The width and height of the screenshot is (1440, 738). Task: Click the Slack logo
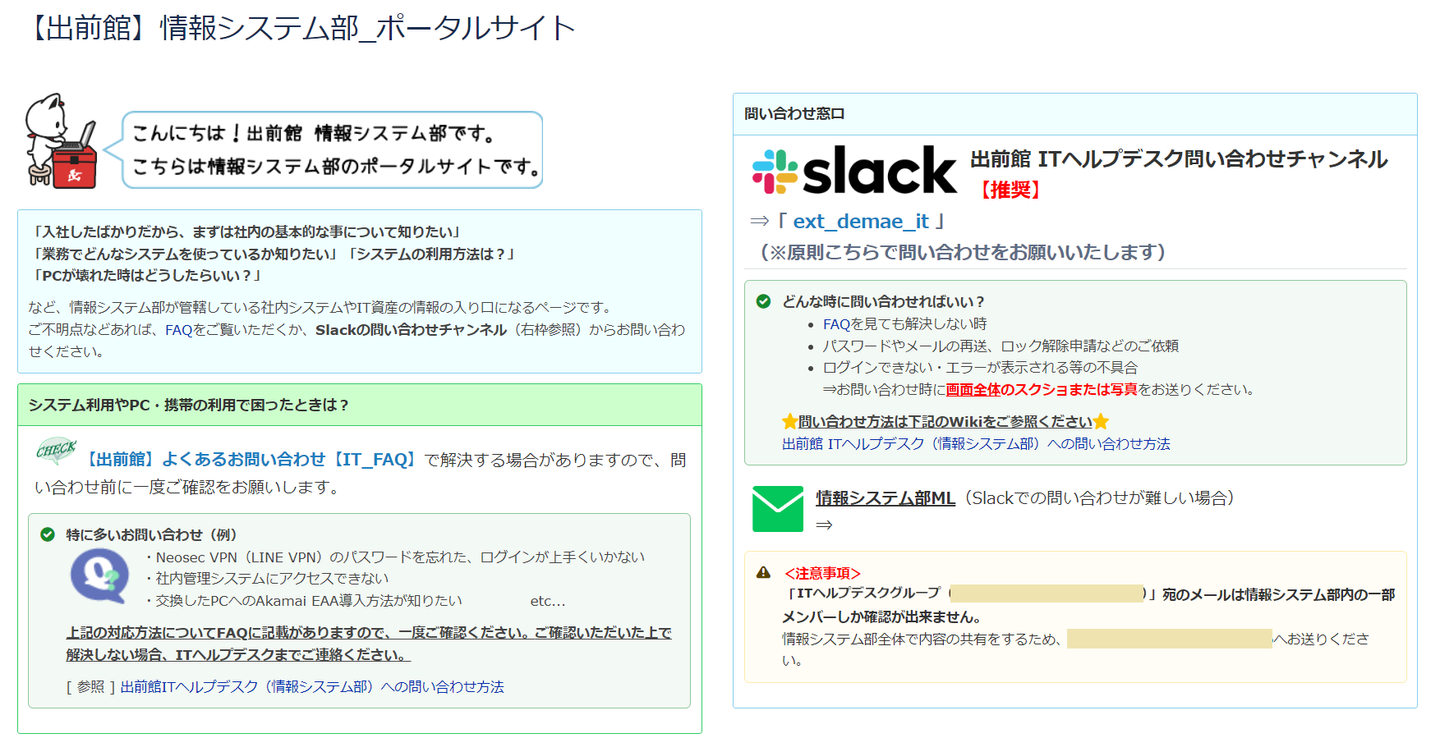coord(855,171)
